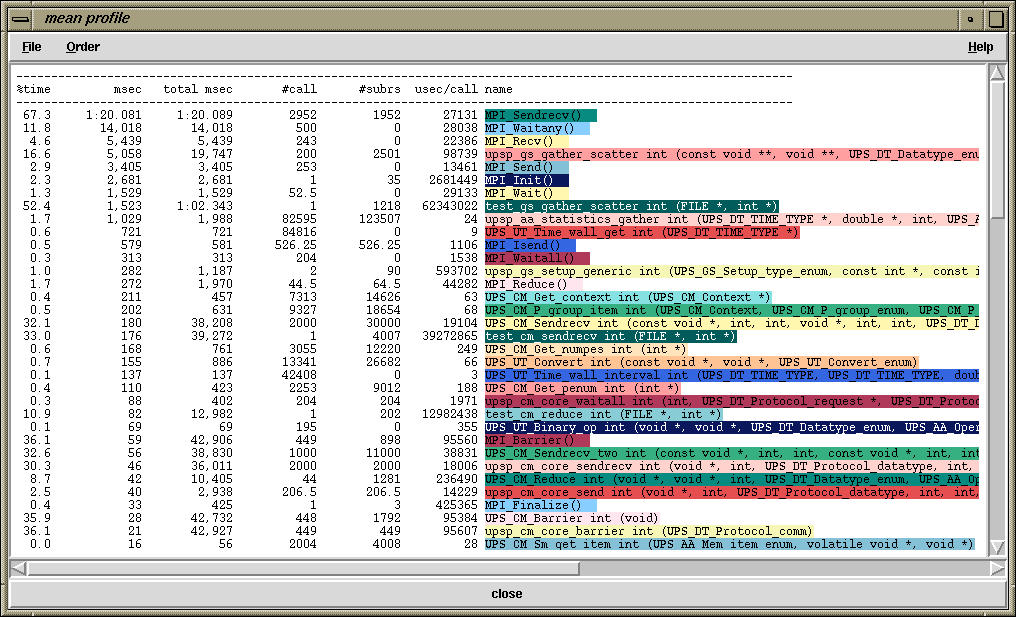
Task: Click the UPS_CM_Get_penum function entry
Action: 583,388
